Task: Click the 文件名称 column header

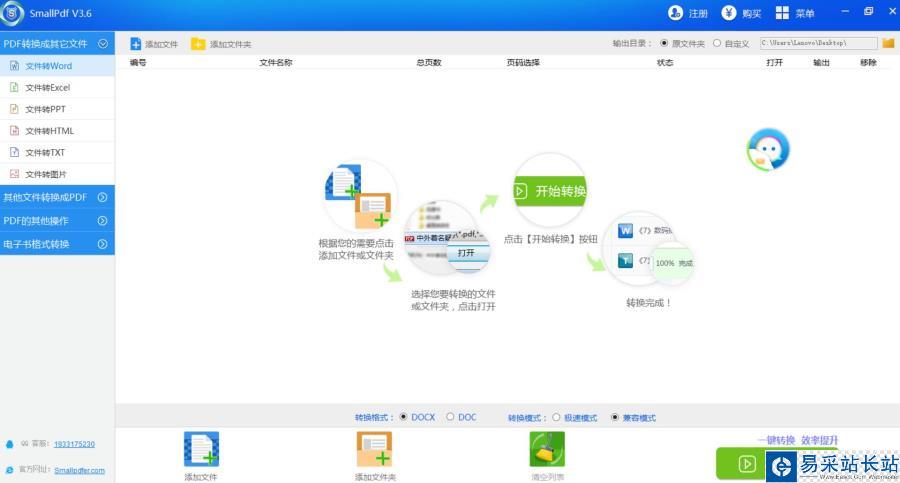Action: pos(276,62)
